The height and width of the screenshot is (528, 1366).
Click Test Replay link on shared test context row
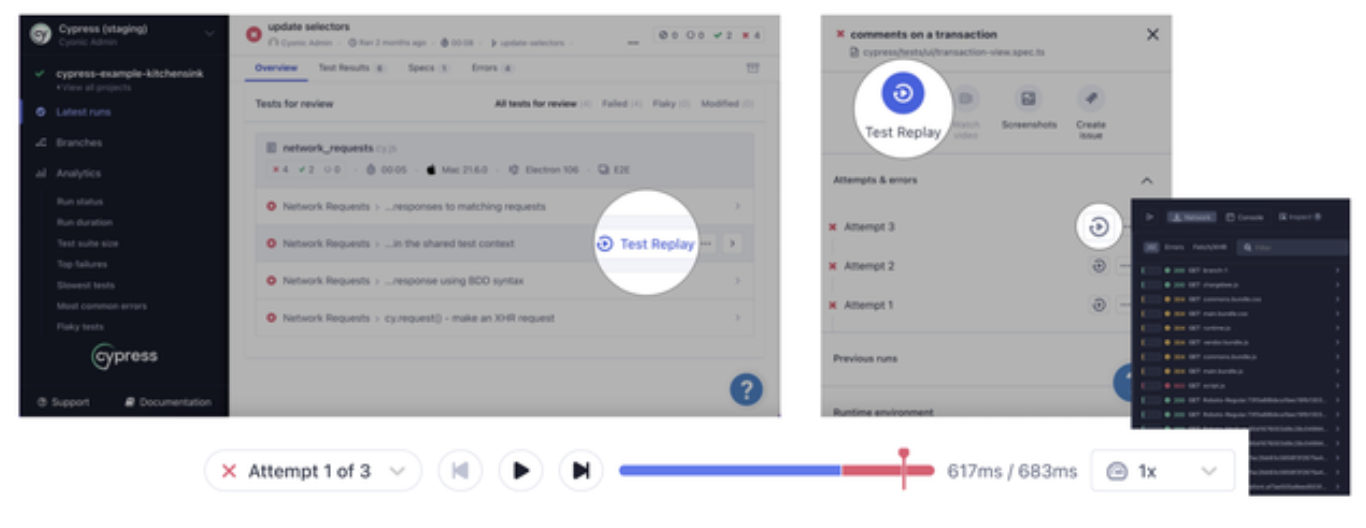coord(646,244)
